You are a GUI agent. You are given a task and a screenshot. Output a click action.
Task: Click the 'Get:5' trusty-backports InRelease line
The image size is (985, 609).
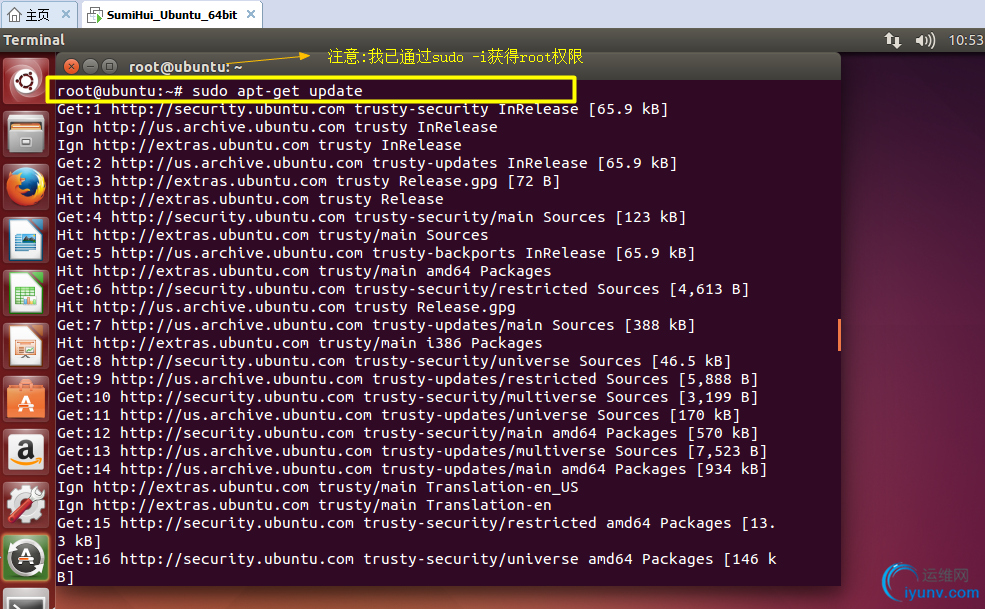376,253
